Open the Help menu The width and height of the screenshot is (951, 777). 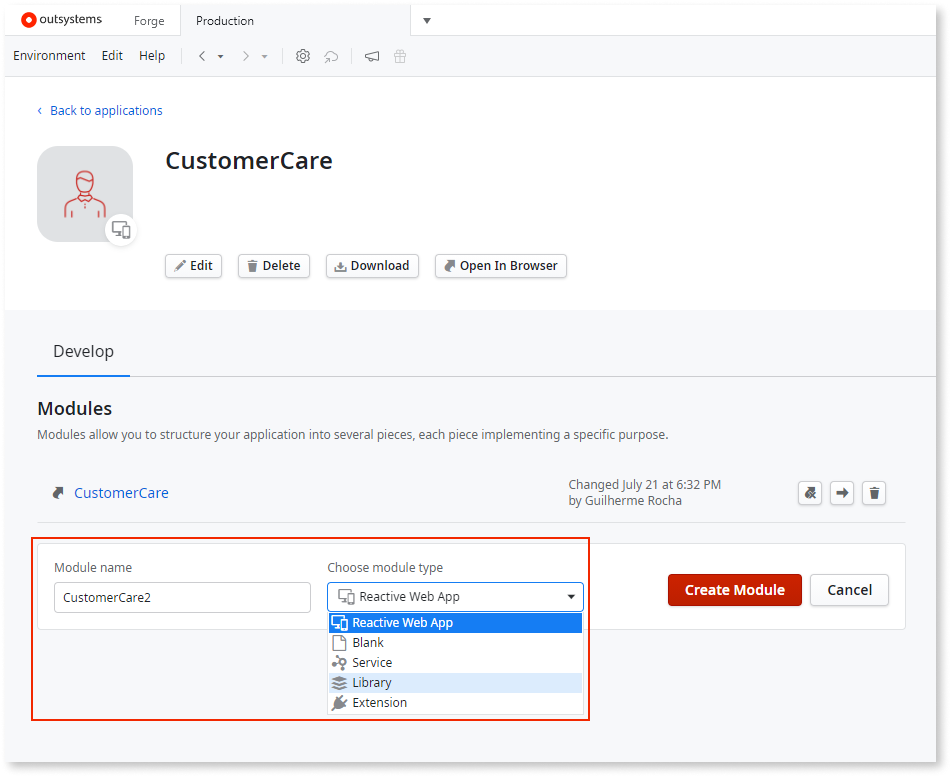(x=152, y=56)
